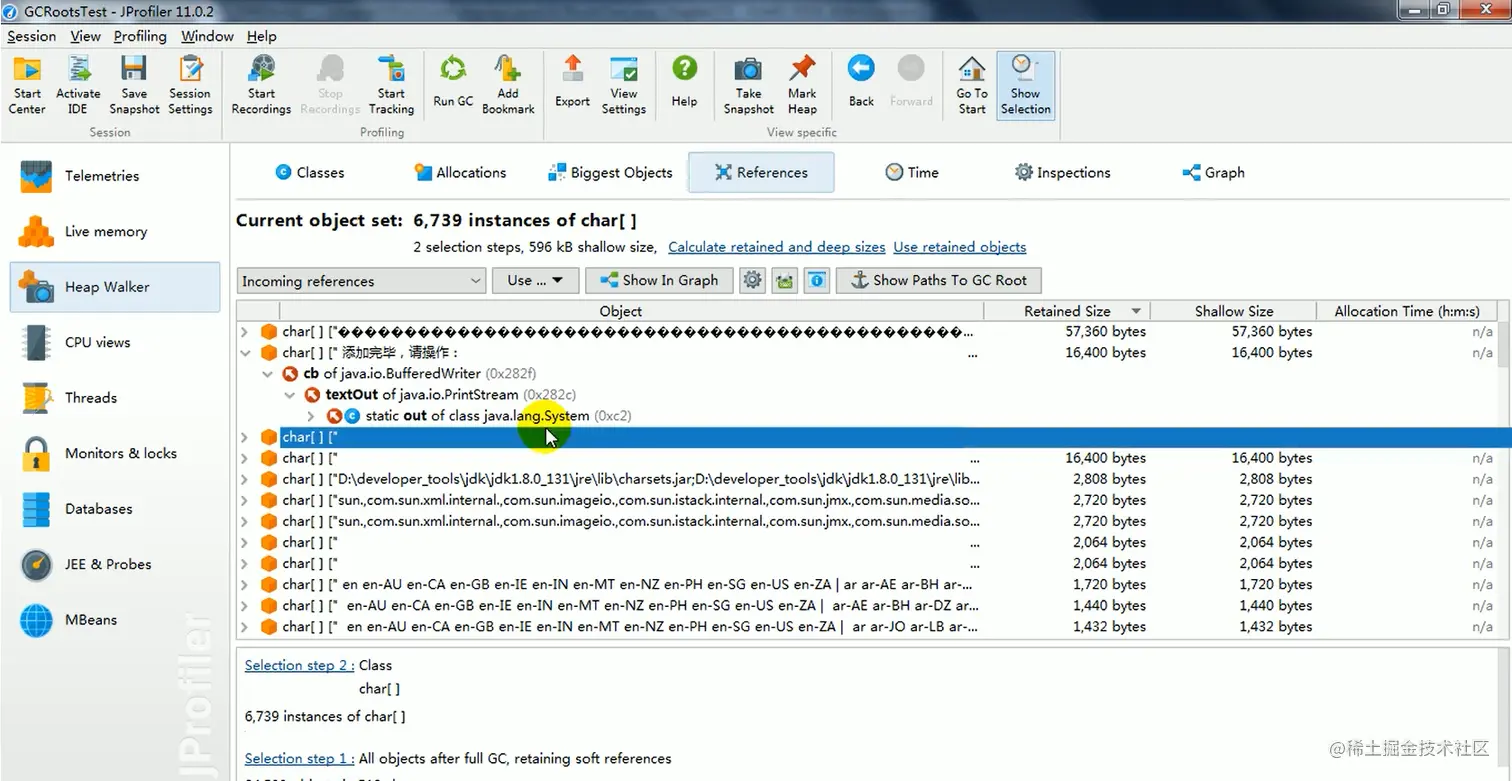The height and width of the screenshot is (781, 1512).
Task: Click Start Recordings
Action: pos(261,84)
